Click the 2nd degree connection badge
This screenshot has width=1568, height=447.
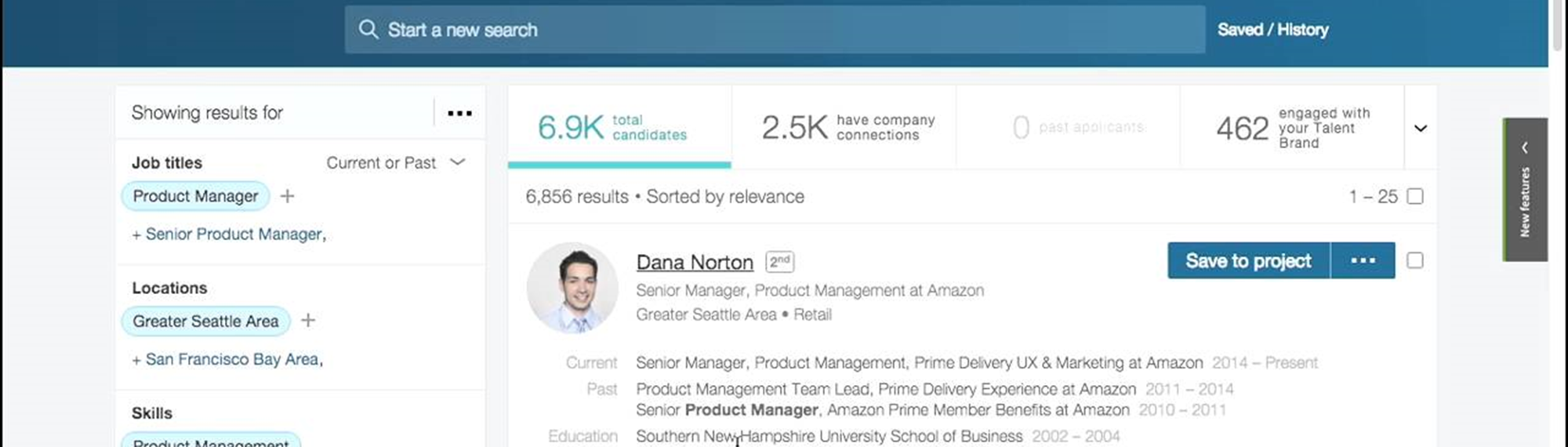(x=780, y=261)
